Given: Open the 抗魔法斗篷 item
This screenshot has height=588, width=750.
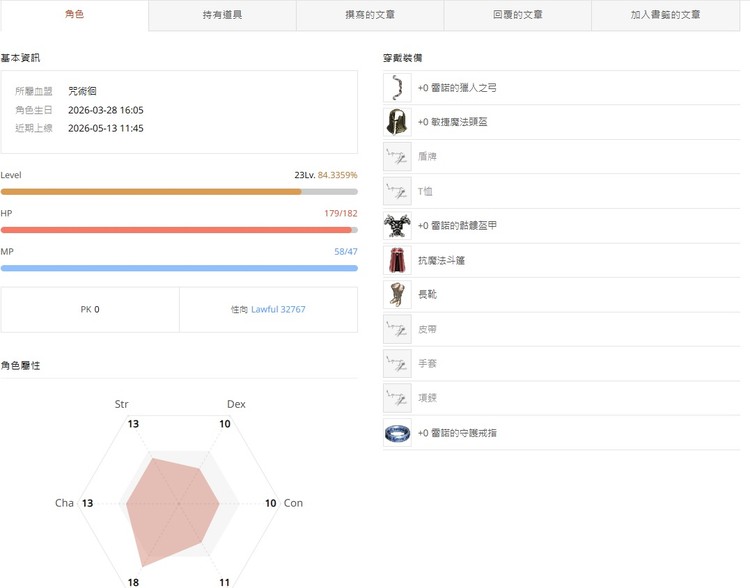Looking at the screenshot, I should point(441,260).
